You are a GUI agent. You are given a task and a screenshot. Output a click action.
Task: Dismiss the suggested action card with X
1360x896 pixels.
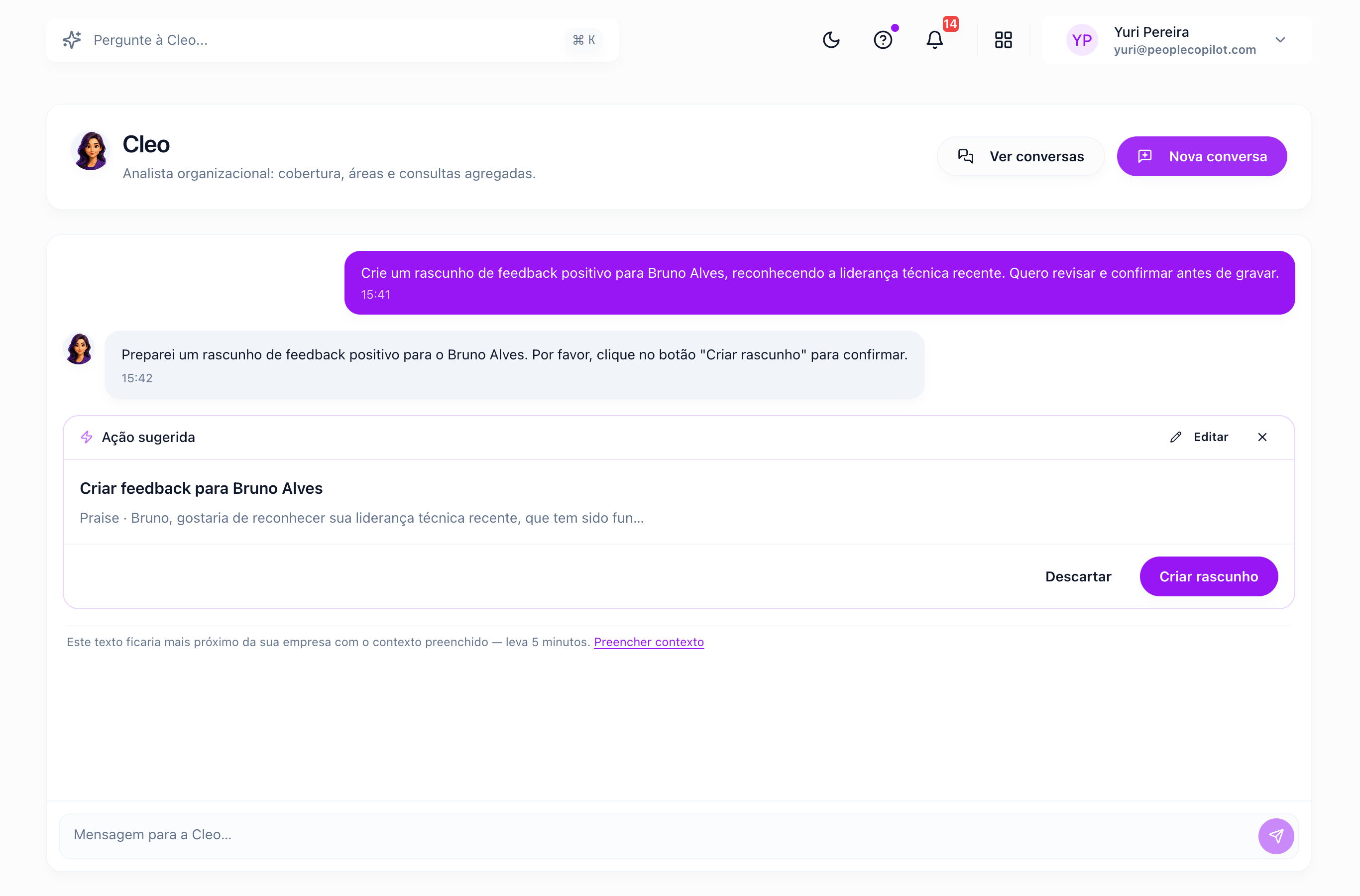(x=1262, y=437)
